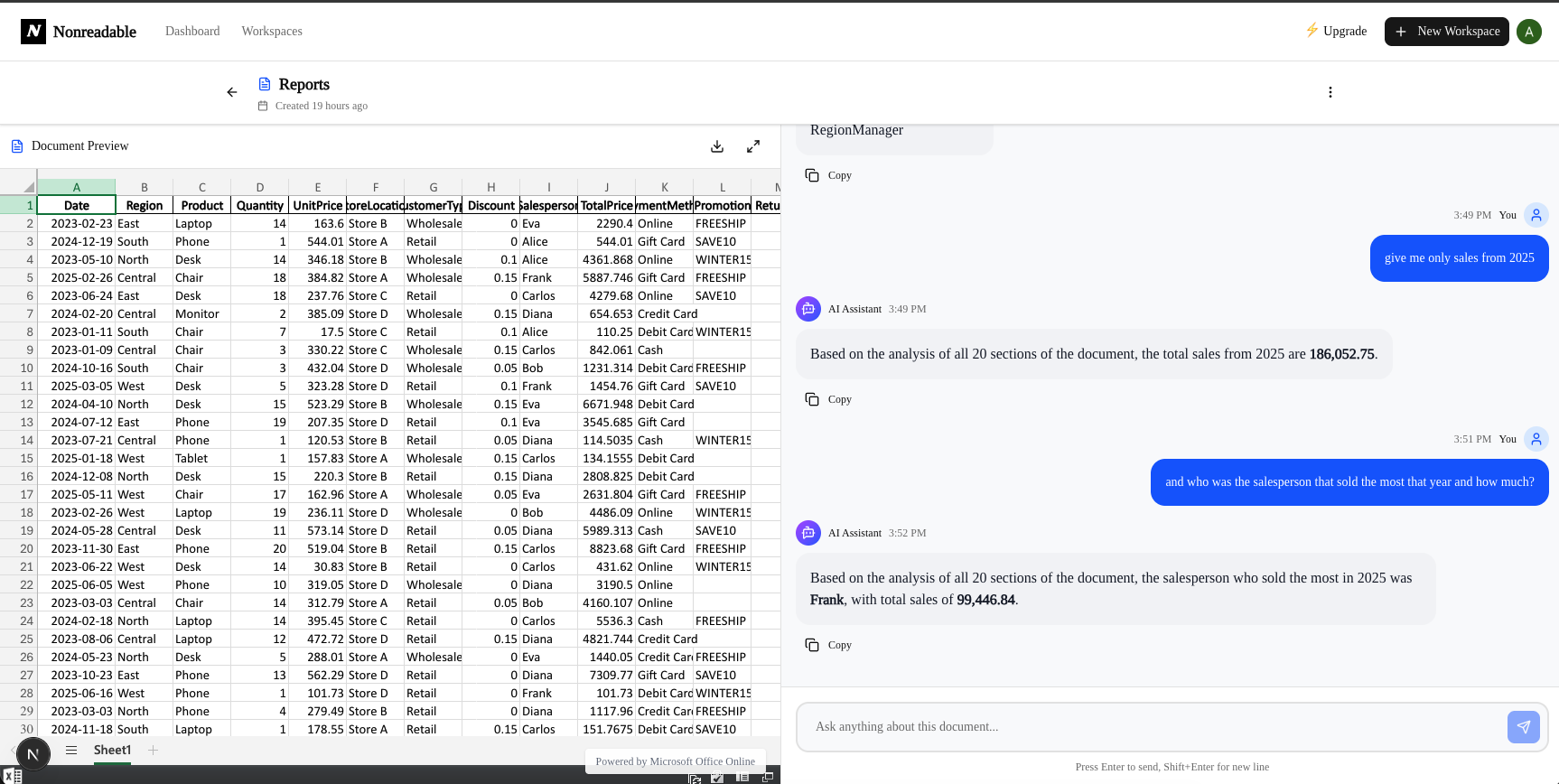The height and width of the screenshot is (784, 1559).
Task: Select the Discount header cell
Action: click(x=490, y=205)
